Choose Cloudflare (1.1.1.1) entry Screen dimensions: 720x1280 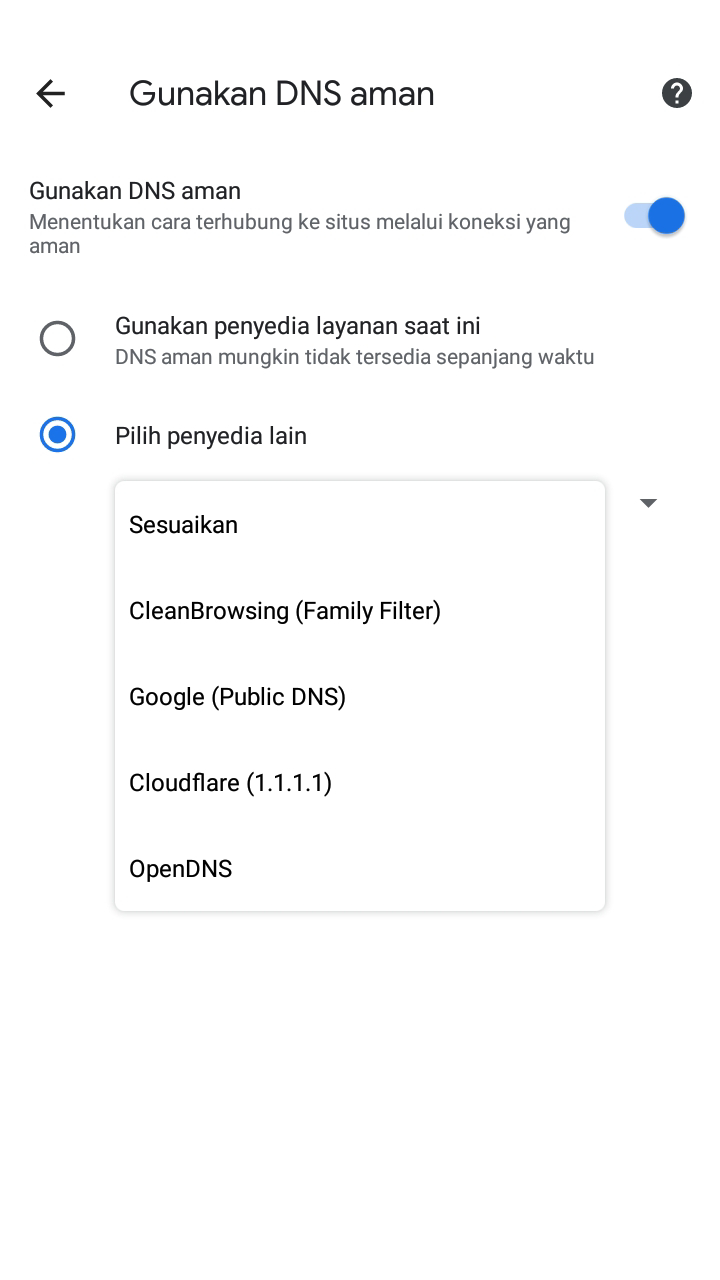pos(231,783)
